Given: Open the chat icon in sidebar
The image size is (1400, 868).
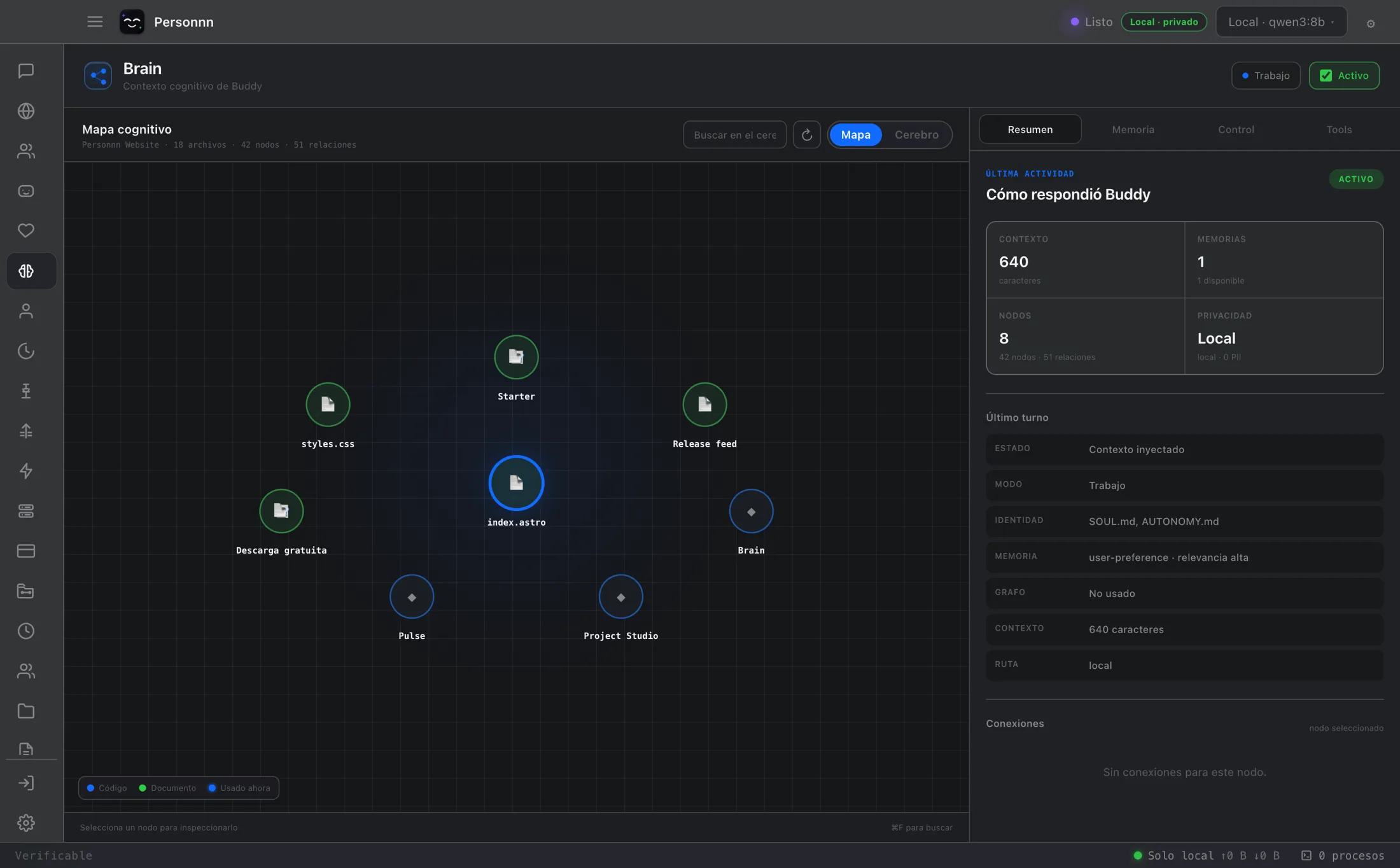Looking at the screenshot, I should click(26, 71).
